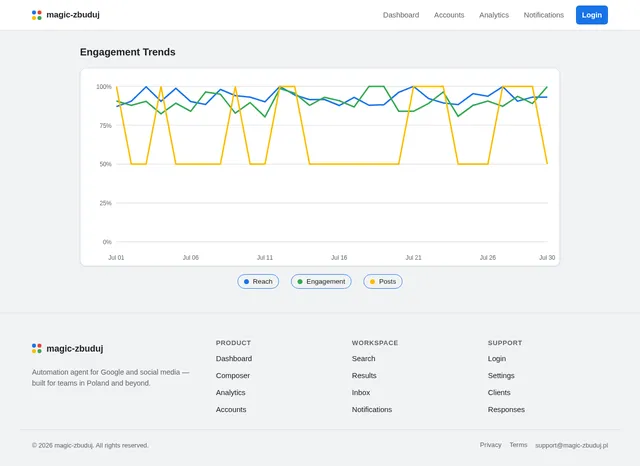Click the Jul 01 x-axis label
640x466 pixels.
116,257
